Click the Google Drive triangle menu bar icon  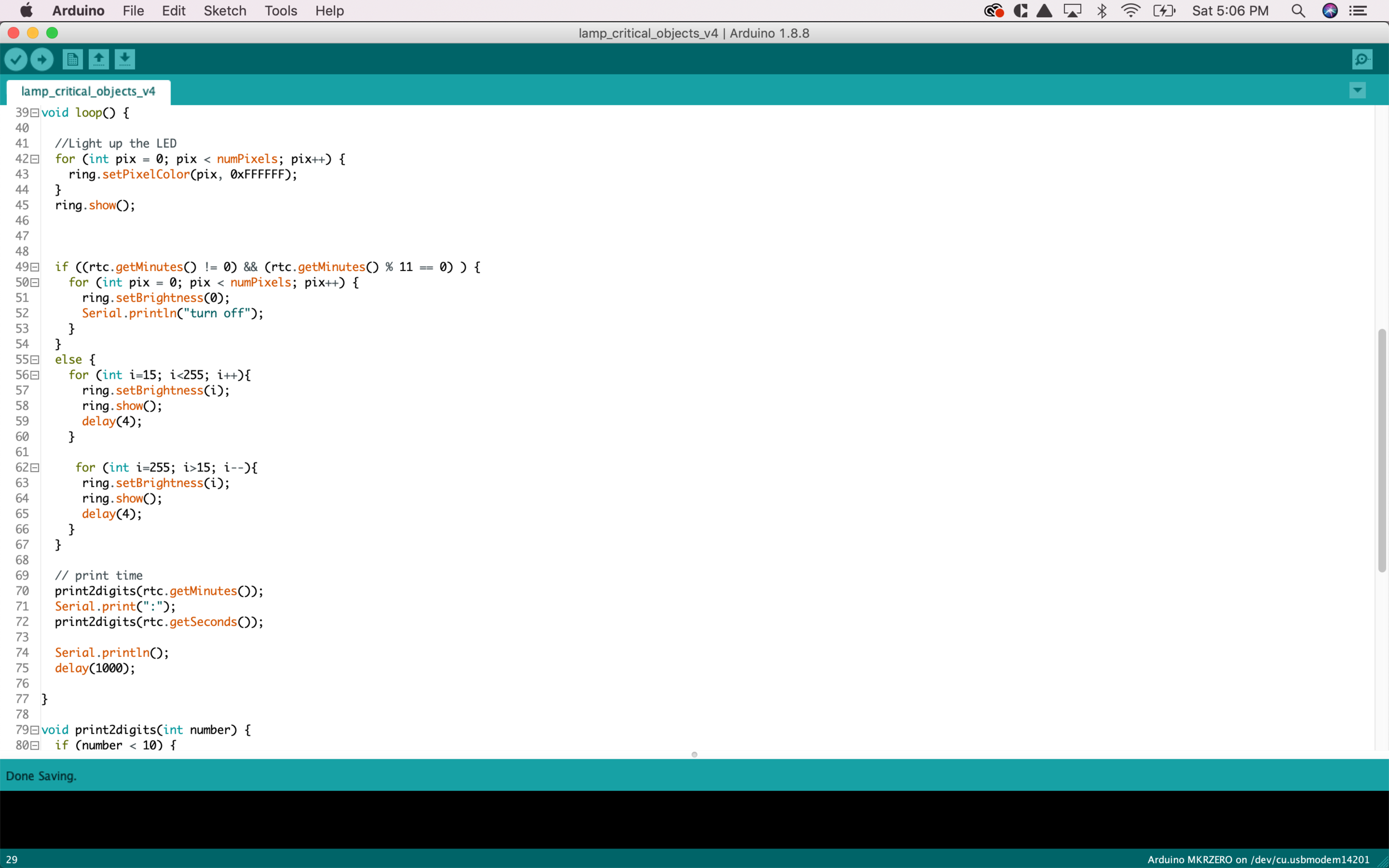click(x=1045, y=11)
